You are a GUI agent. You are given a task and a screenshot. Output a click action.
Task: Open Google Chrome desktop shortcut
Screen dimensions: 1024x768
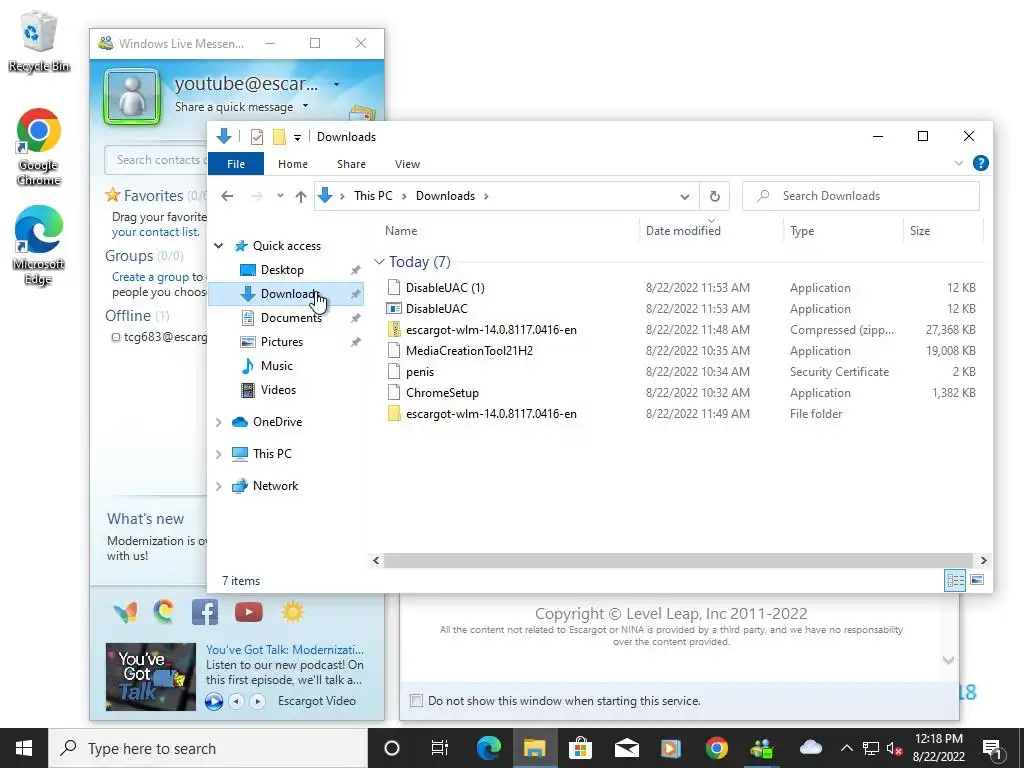(38, 148)
